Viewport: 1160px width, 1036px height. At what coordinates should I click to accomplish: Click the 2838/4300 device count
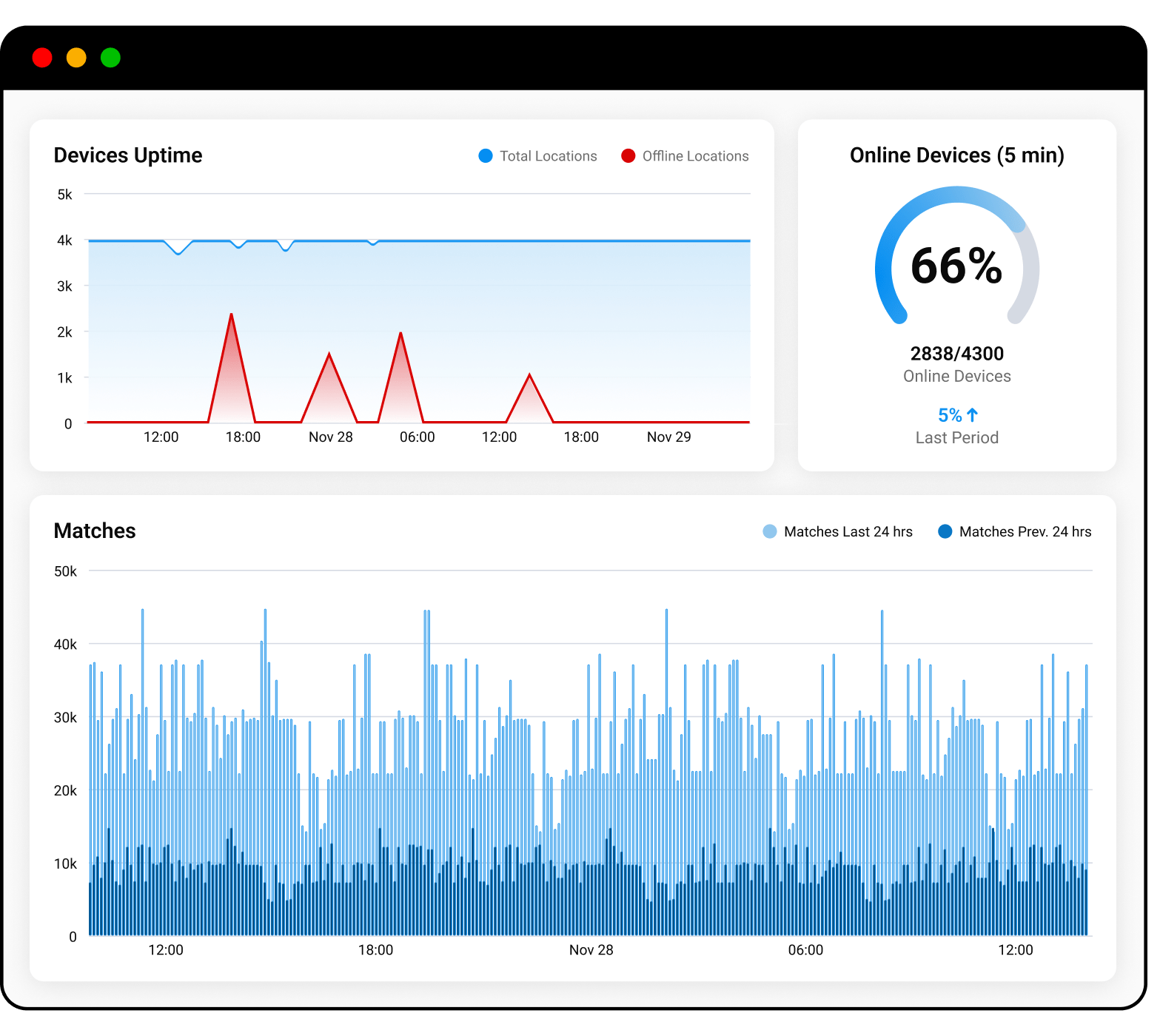(957, 354)
